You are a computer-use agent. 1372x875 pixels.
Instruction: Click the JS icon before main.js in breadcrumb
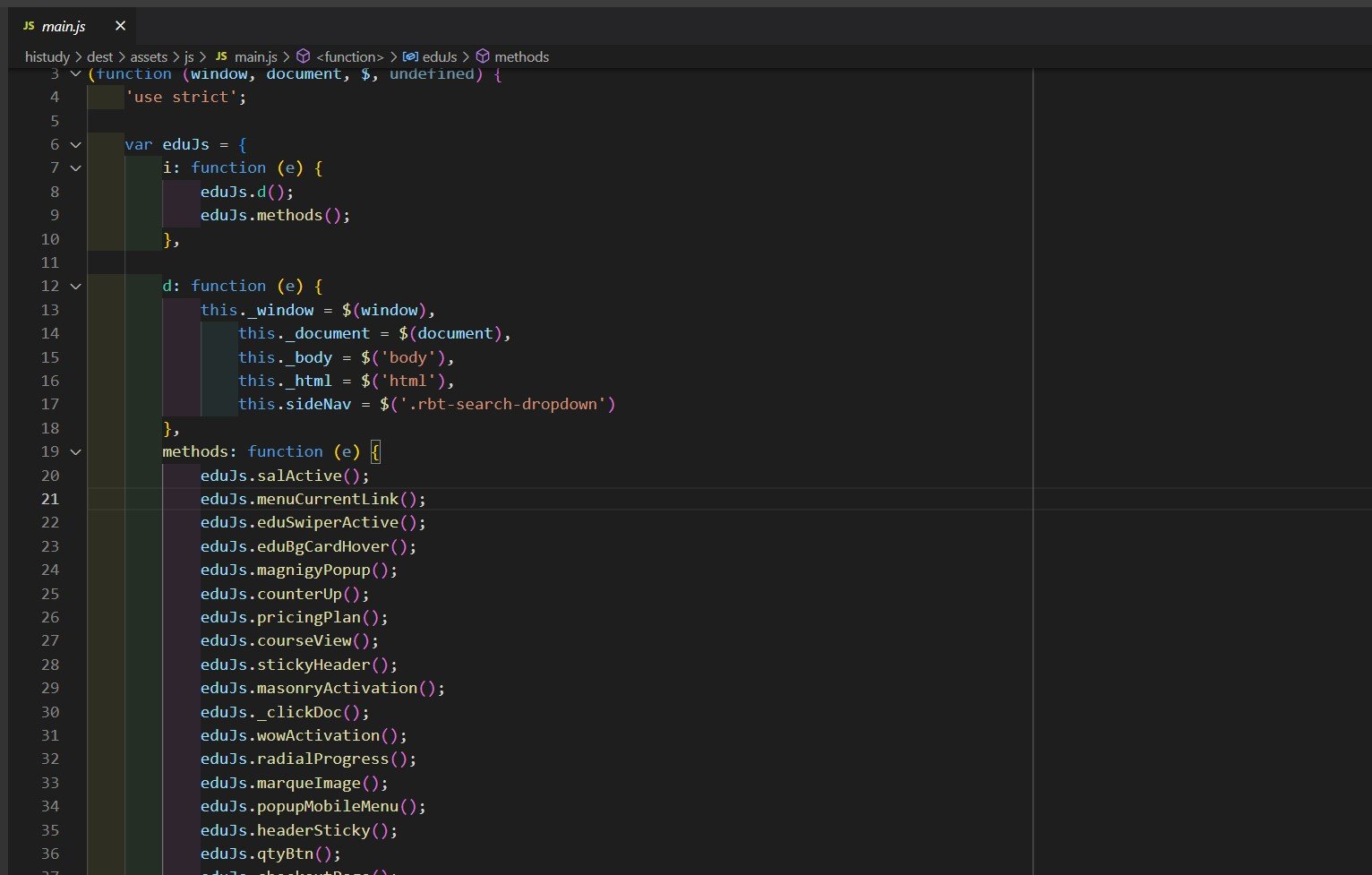click(220, 56)
